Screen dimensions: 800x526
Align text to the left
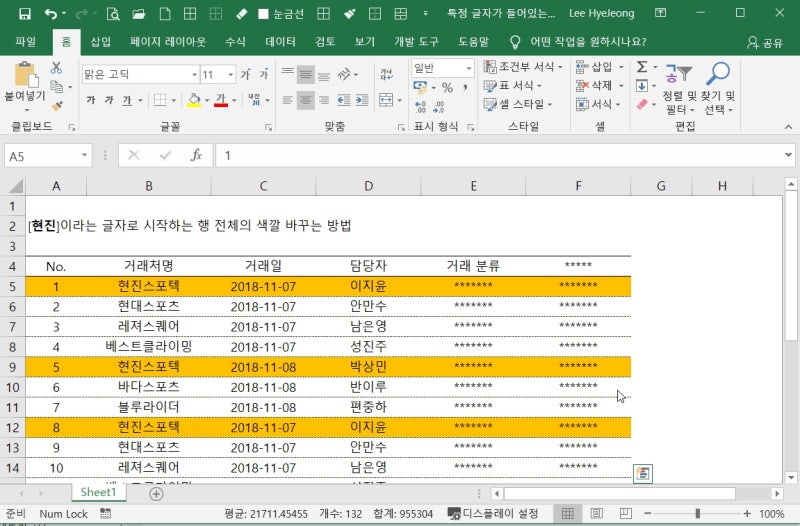[288, 100]
